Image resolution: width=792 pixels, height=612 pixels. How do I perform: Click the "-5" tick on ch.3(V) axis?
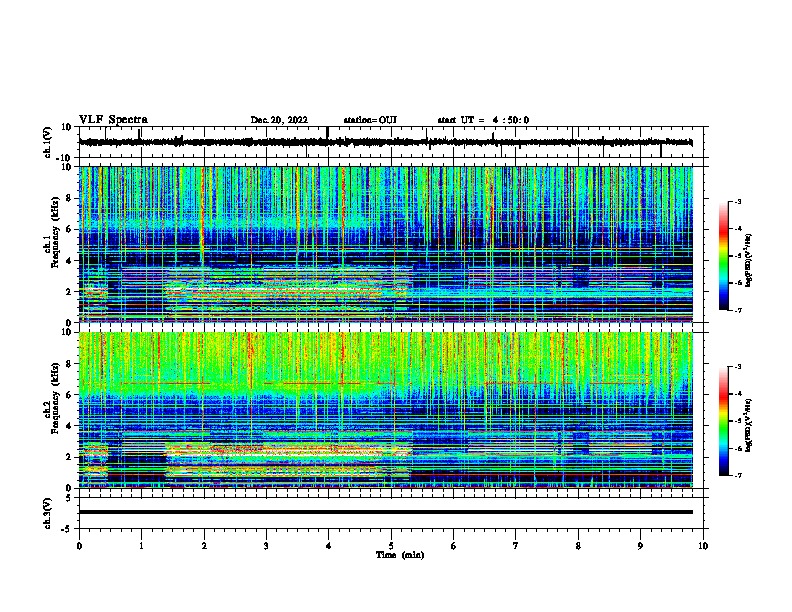[x=67, y=529]
